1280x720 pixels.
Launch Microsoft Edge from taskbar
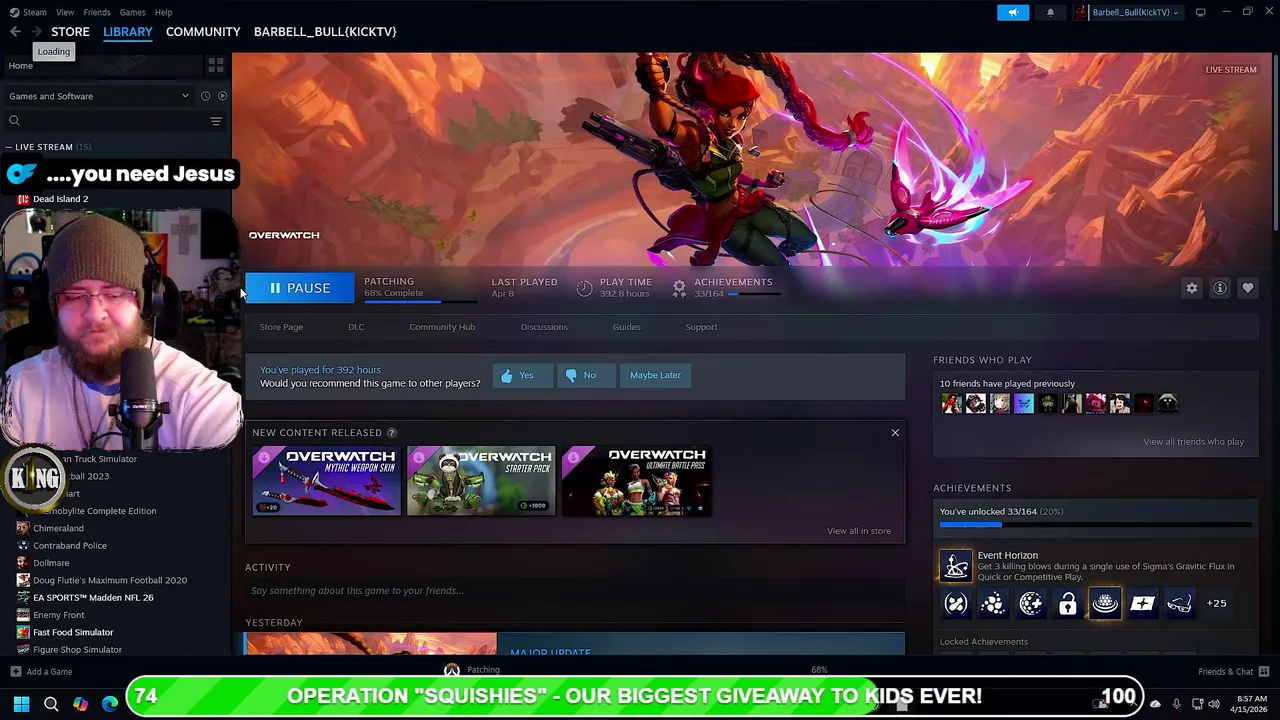tap(110, 703)
